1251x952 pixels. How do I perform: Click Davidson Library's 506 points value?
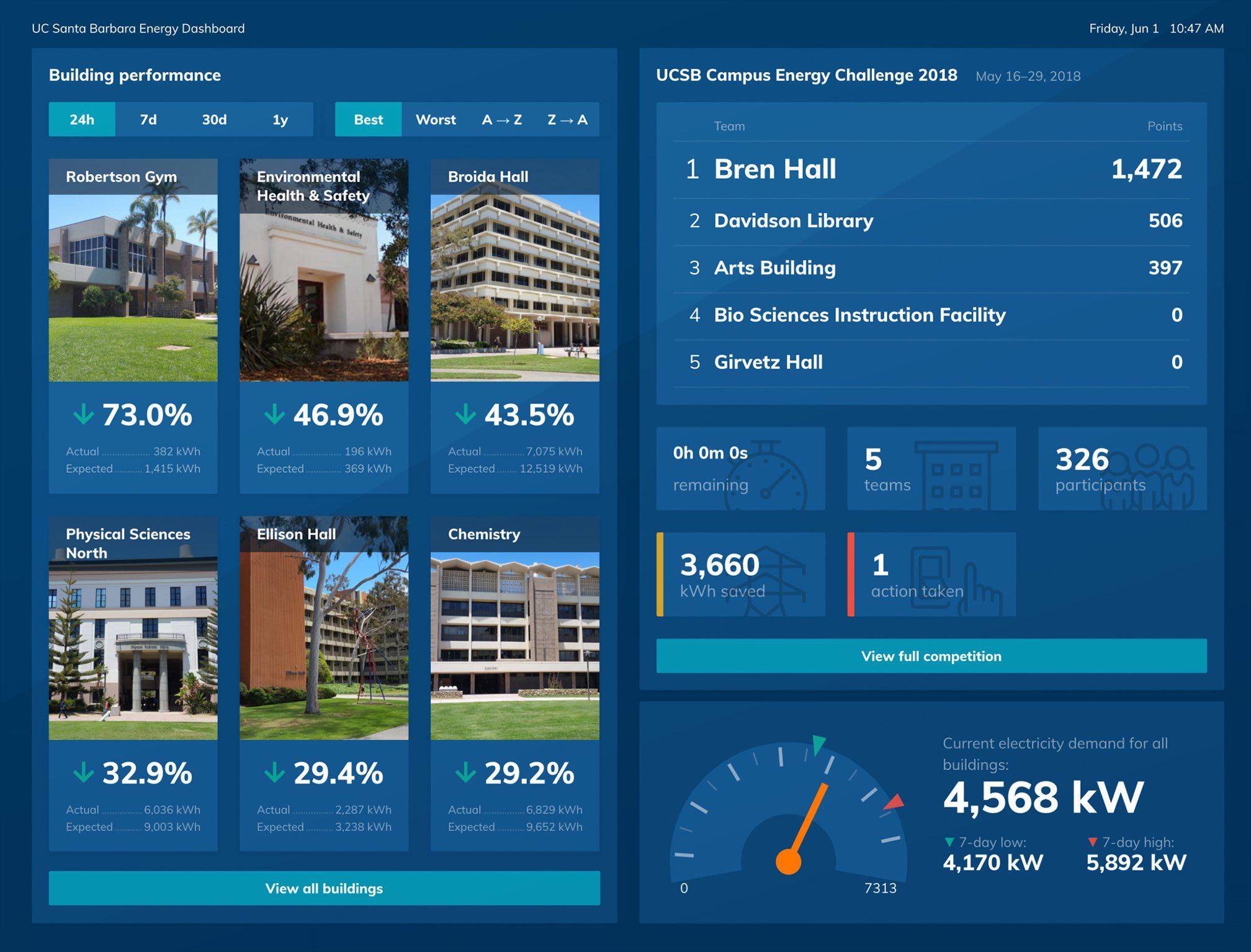point(1165,221)
